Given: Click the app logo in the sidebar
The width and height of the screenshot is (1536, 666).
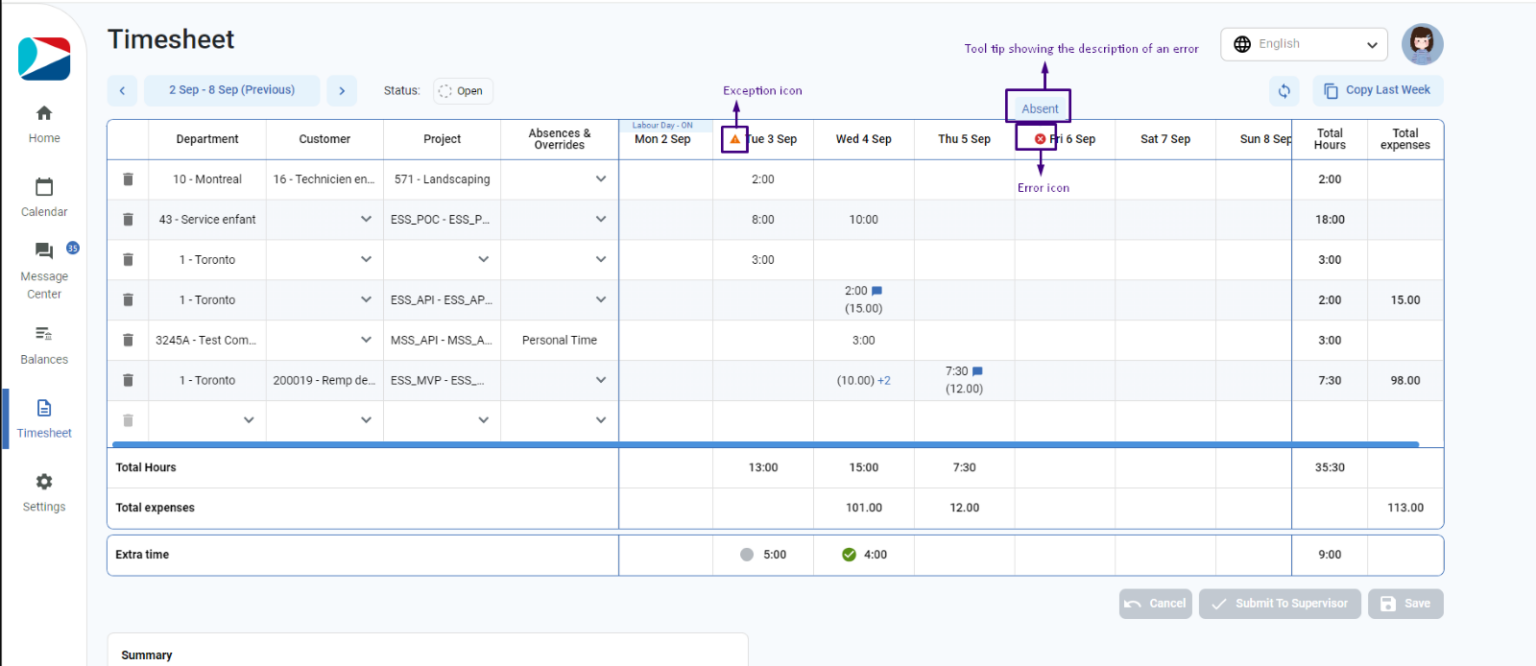Looking at the screenshot, I should coord(44,58).
